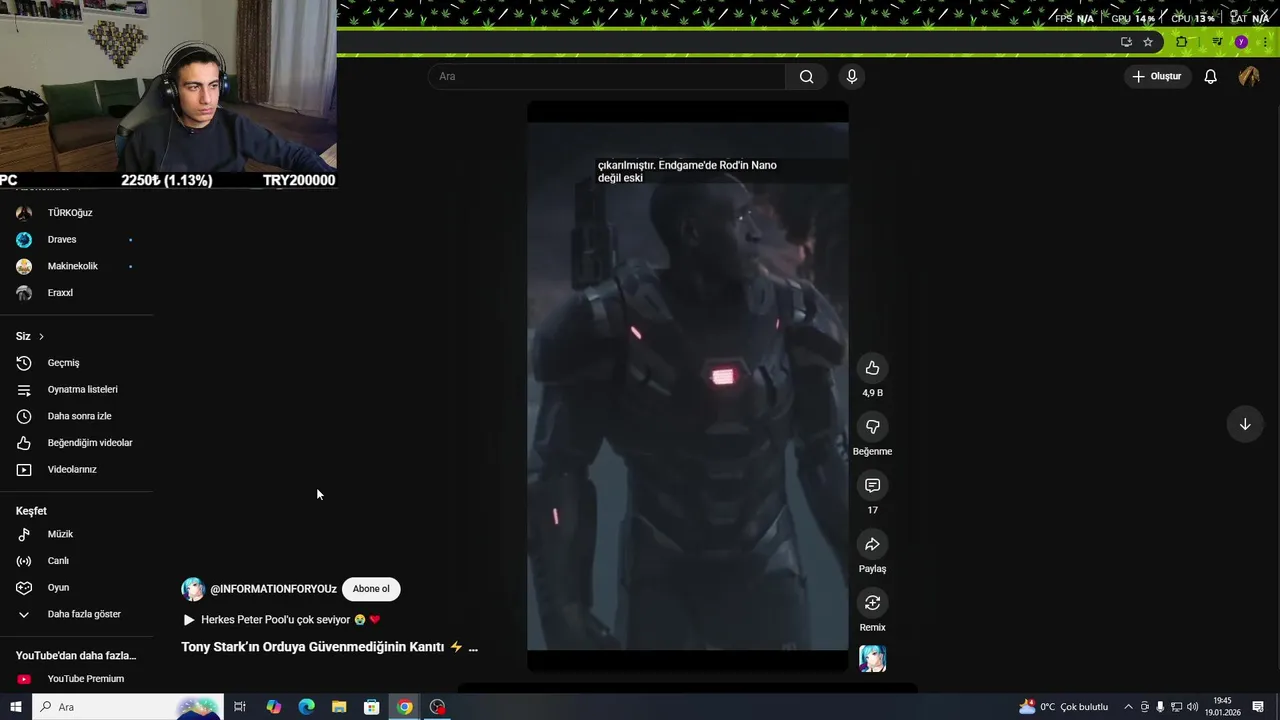Focus the YouTube 'Ara' search field
Viewport: 1280px width, 720px height.
coord(607,76)
